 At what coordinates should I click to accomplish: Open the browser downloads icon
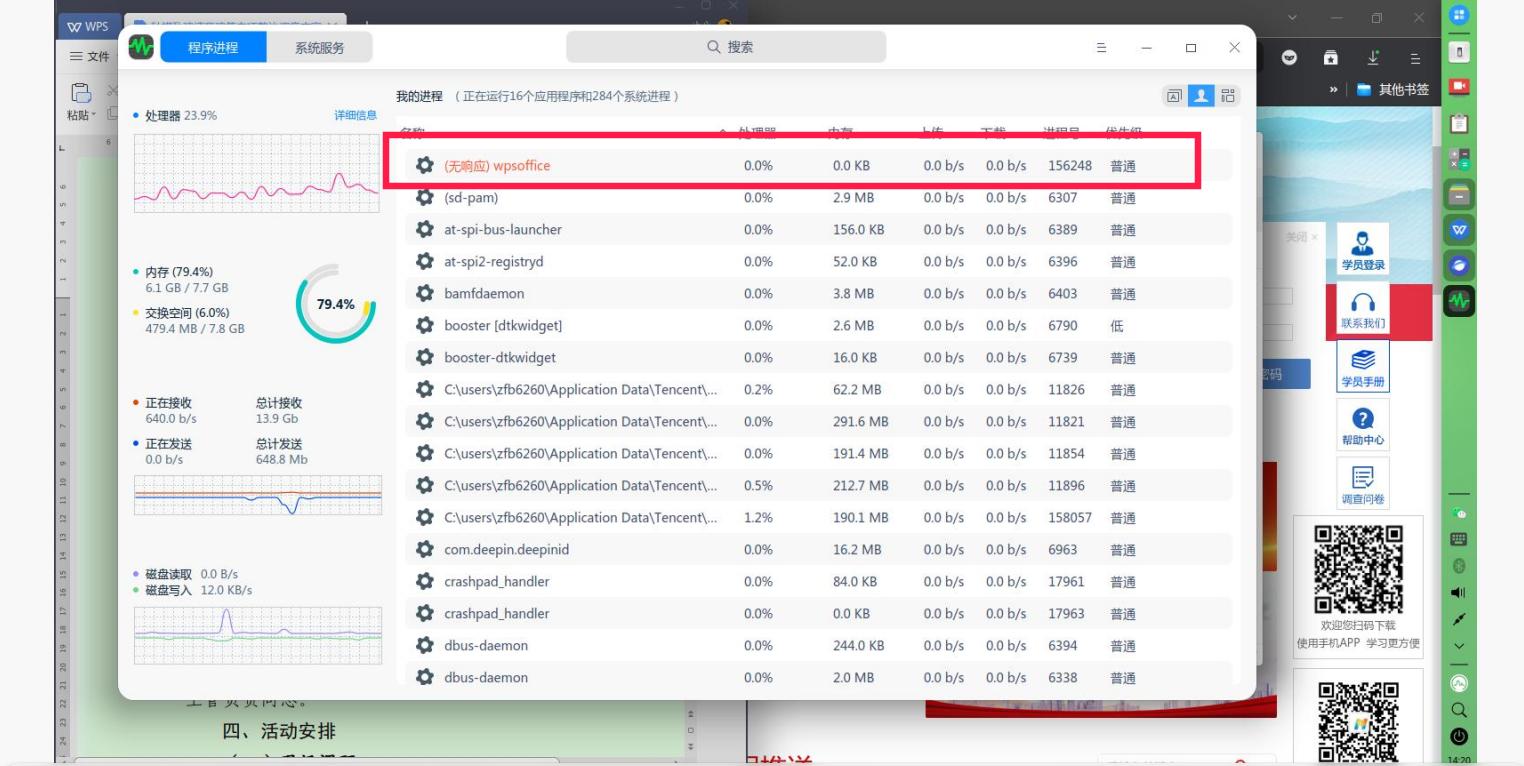(x=1373, y=58)
